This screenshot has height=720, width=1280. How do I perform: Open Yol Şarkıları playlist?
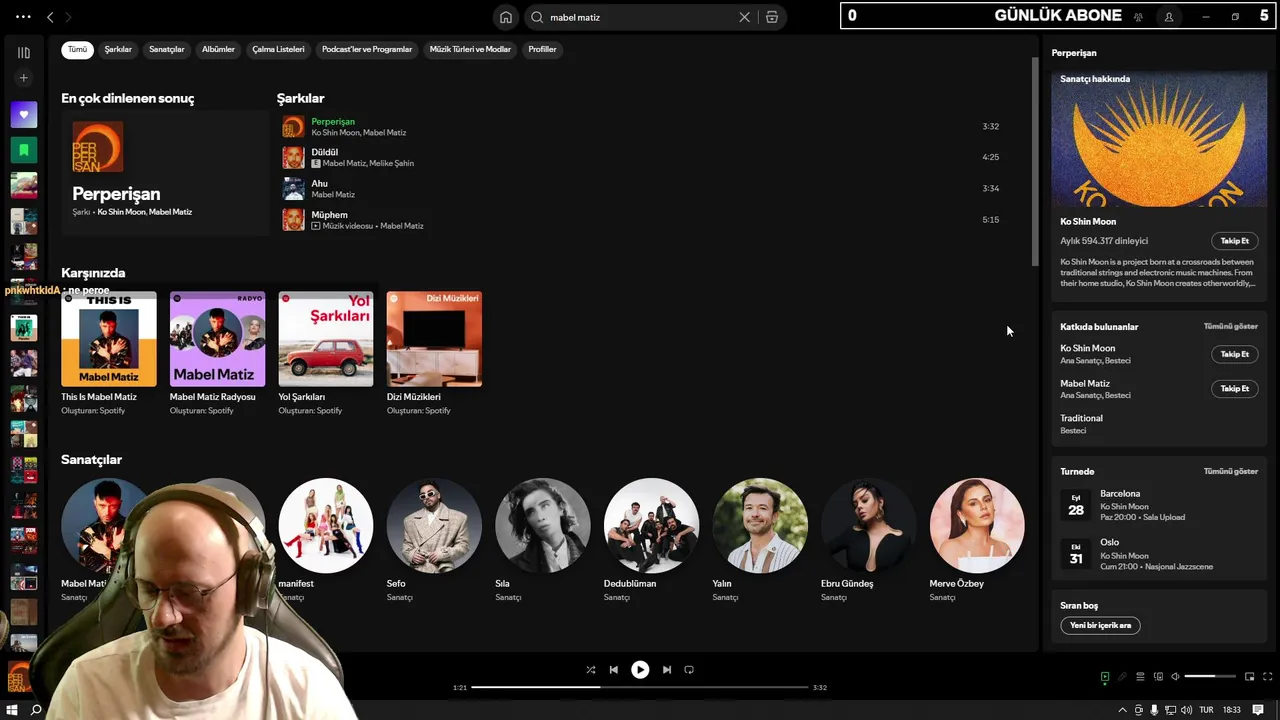click(x=326, y=353)
